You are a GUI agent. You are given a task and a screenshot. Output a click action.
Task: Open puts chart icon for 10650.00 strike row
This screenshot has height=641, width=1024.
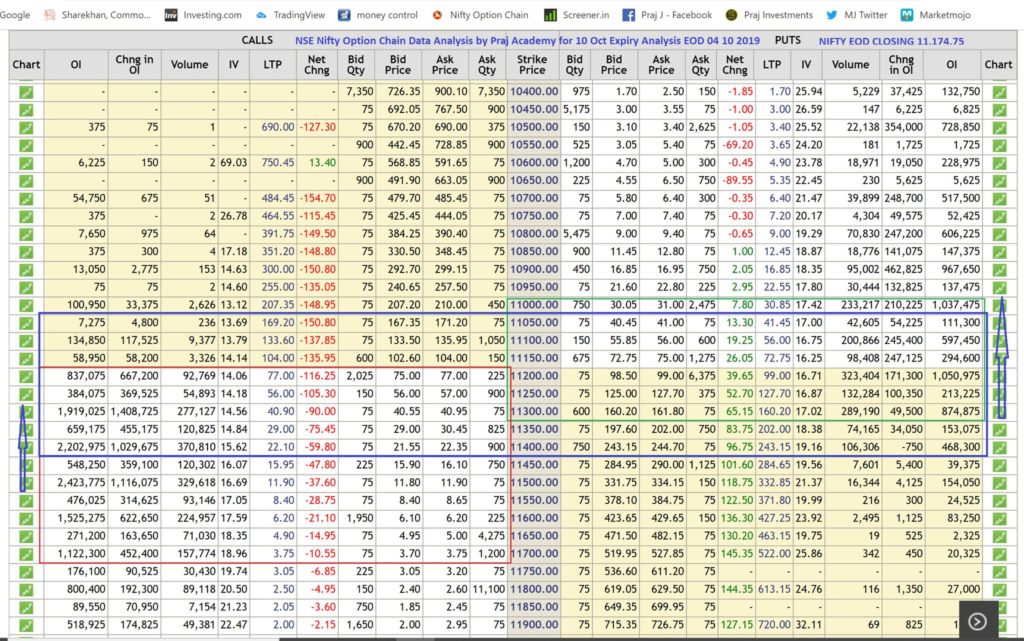click(999, 181)
